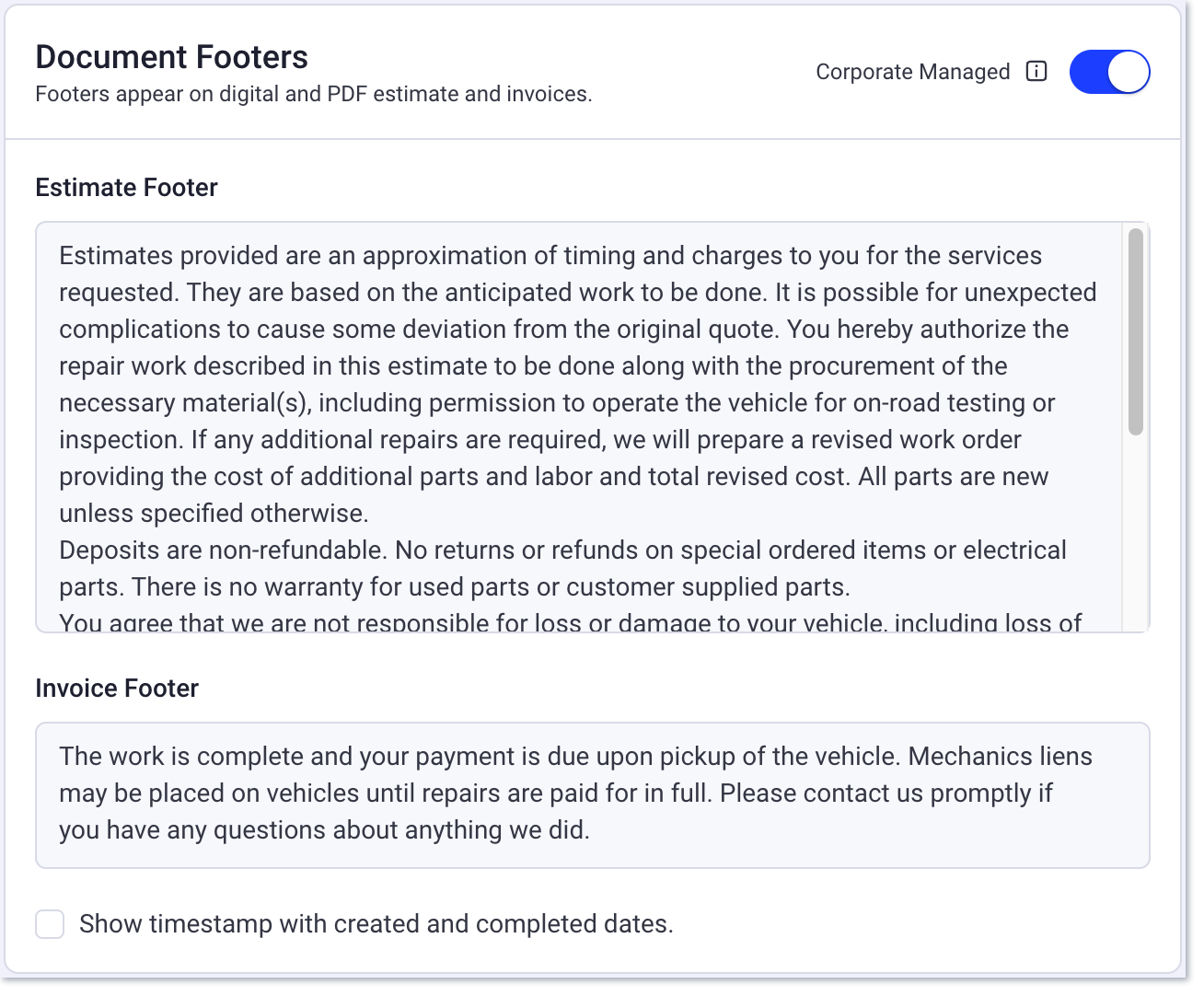Toggle the Corporate Managed switch
Viewport: 1204px width, 996px height.
coord(1109,72)
